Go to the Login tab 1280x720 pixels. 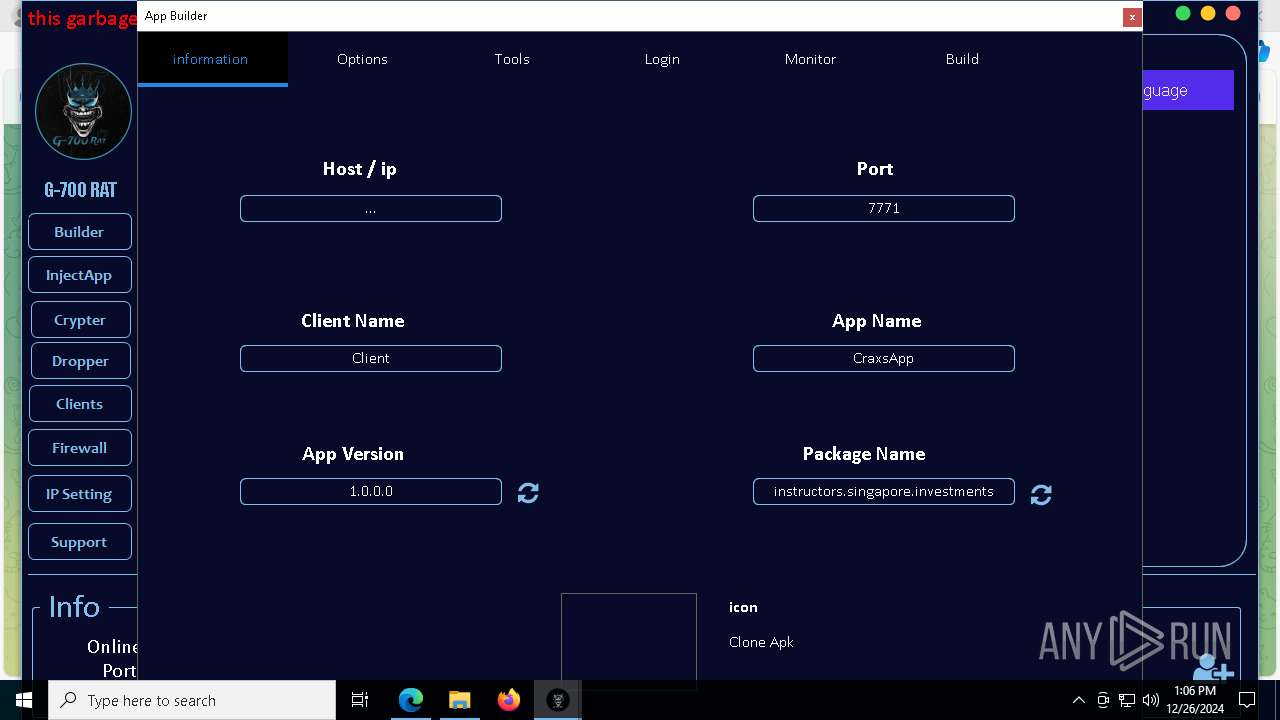pyautogui.click(x=662, y=60)
